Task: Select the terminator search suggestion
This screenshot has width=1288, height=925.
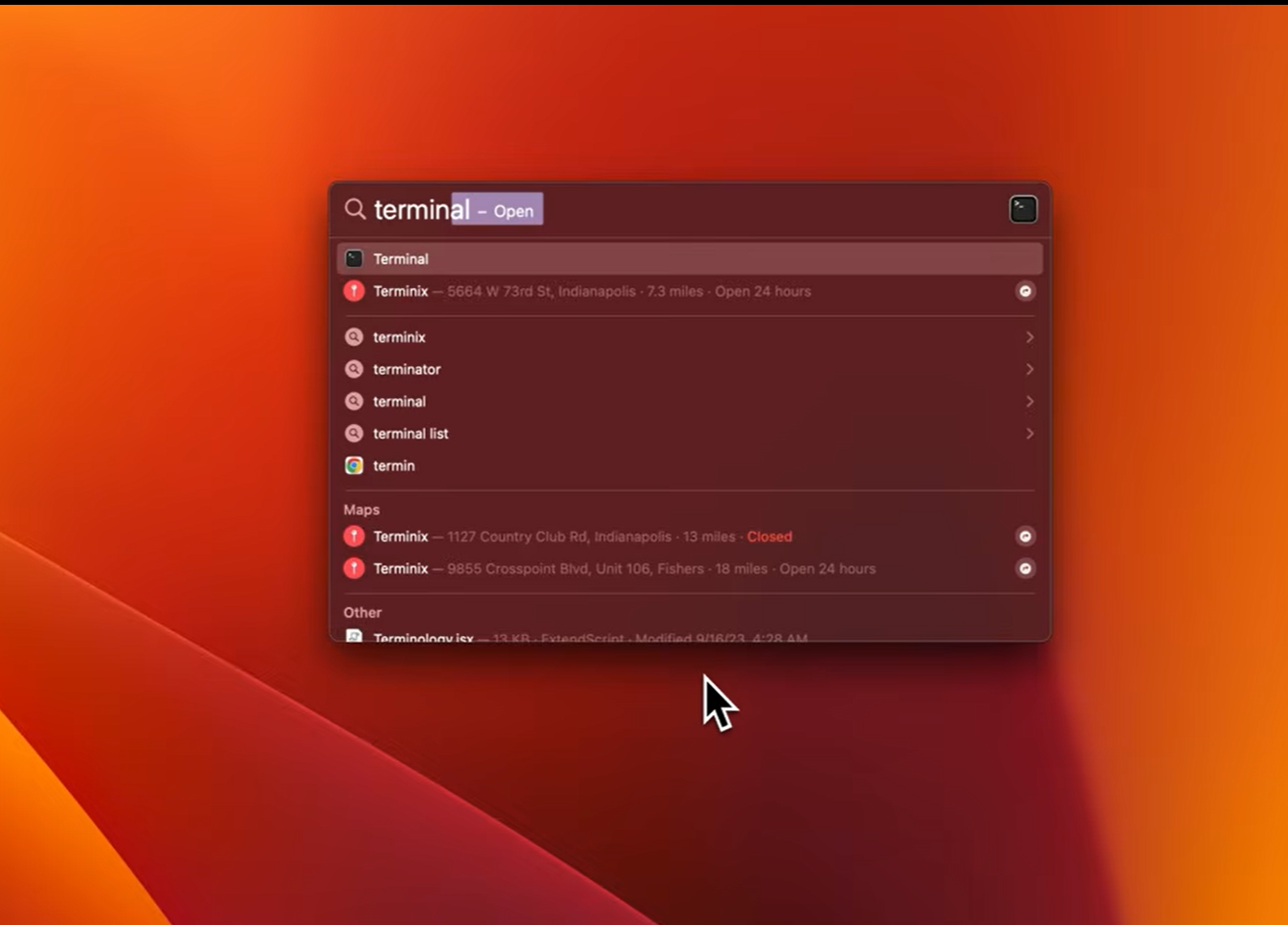Action: click(x=690, y=369)
